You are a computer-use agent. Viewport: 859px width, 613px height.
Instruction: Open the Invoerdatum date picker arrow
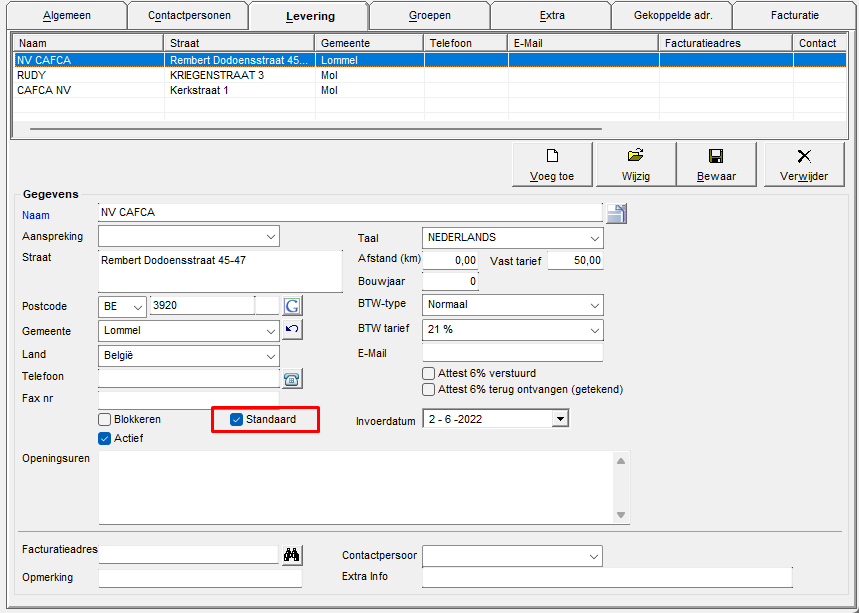pyautogui.click(x=560, y=419)
